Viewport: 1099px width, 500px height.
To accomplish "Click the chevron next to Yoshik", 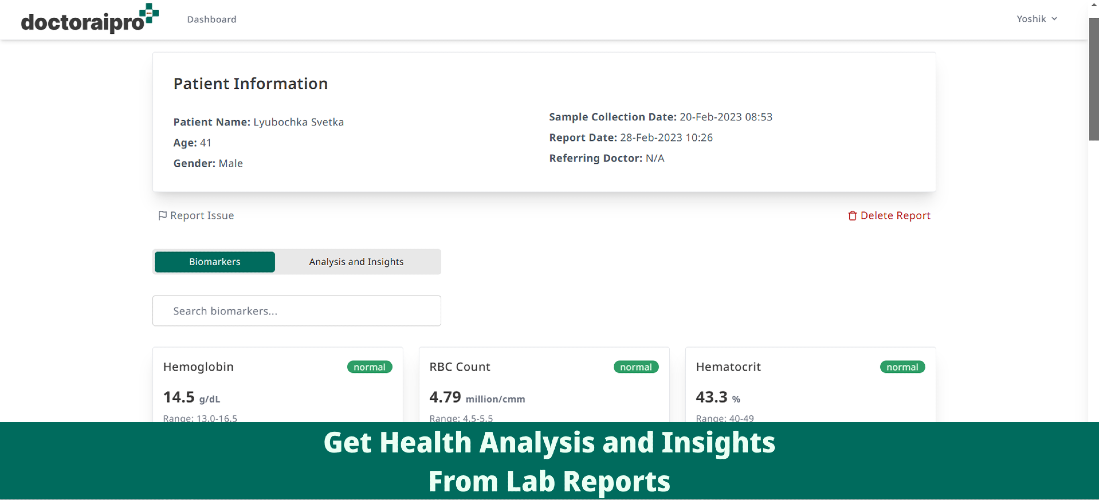I will [x=1054, y=20].
